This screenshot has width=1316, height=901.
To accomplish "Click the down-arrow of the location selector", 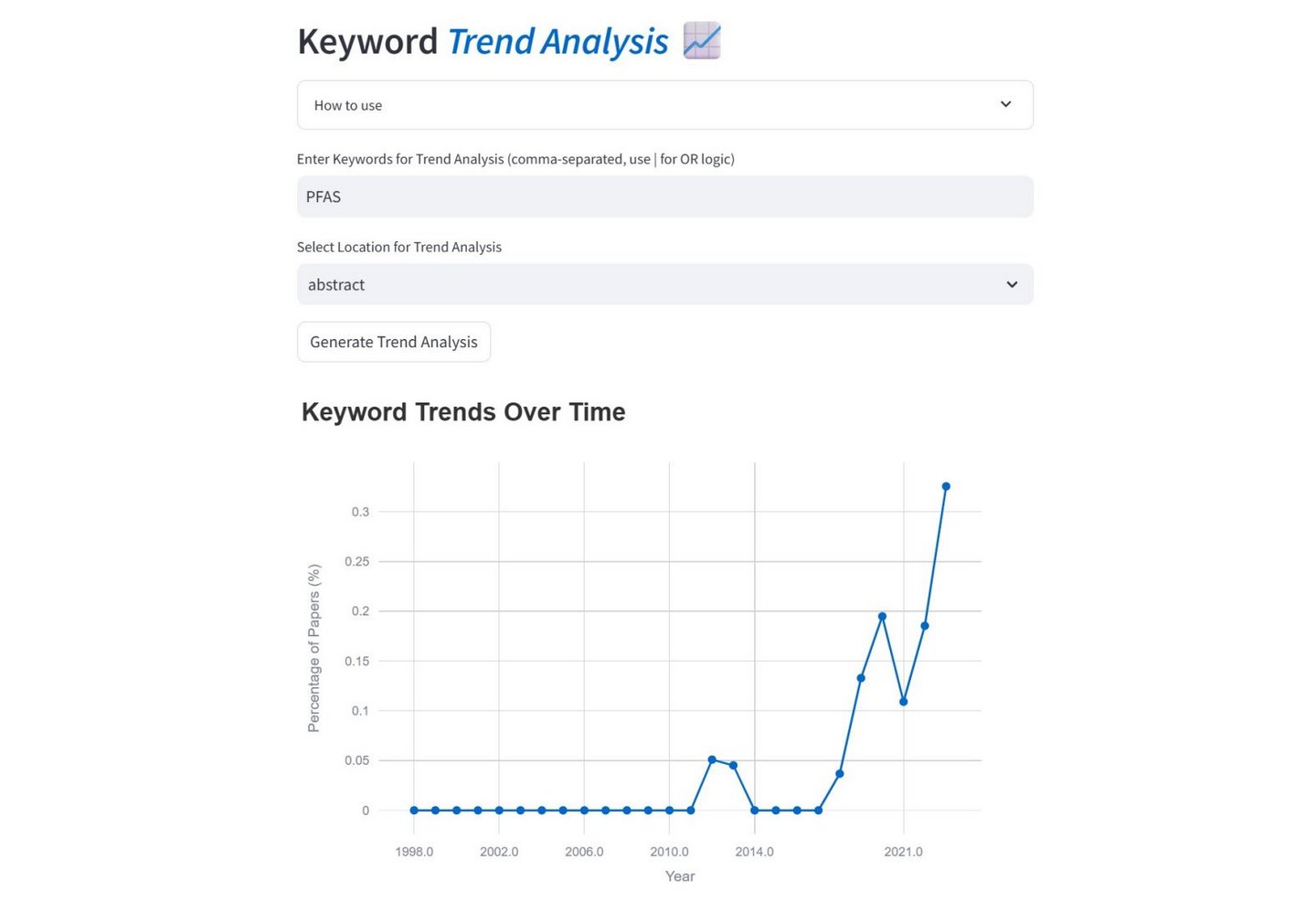I will [x=1012, y=284].
